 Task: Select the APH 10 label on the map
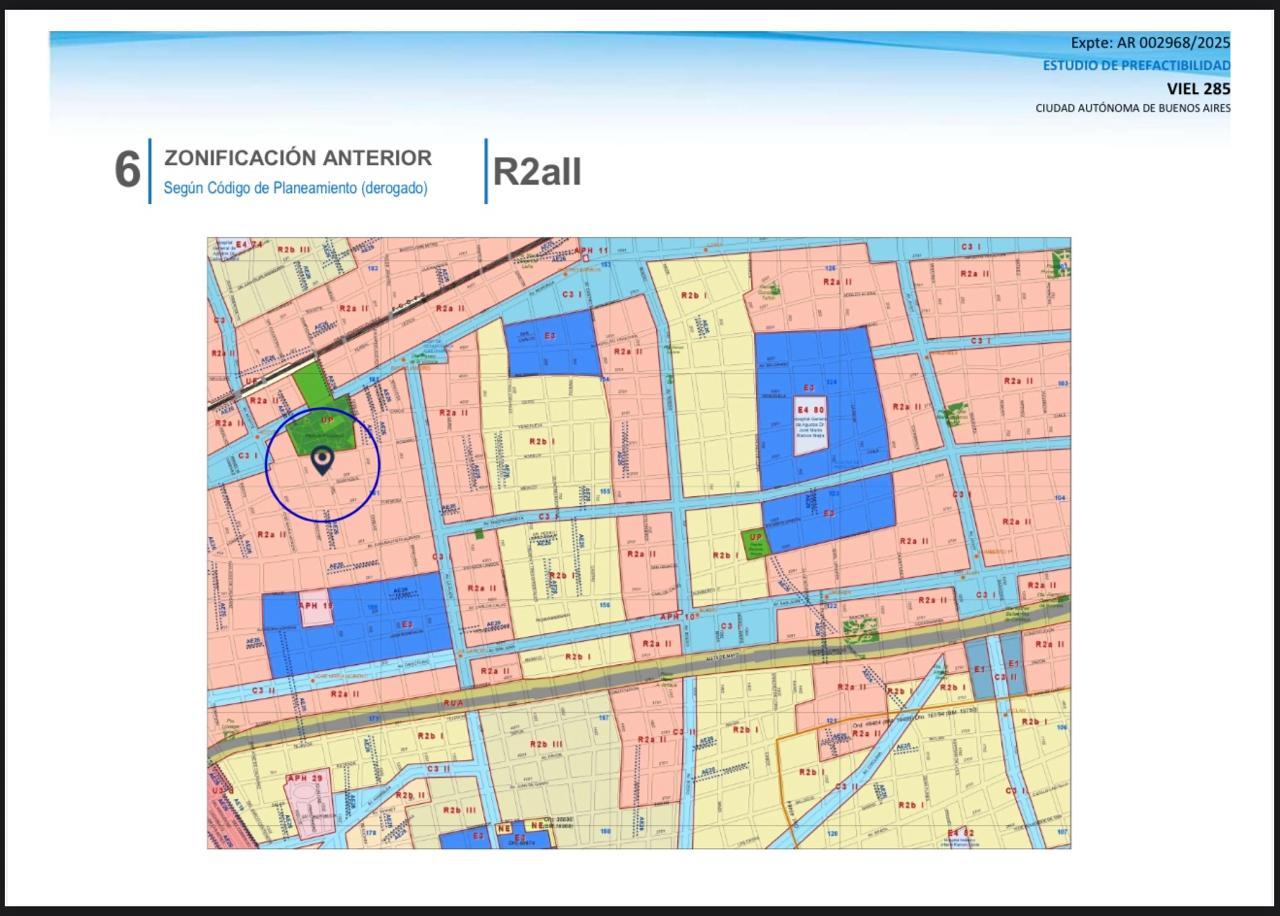click(x=678, y=617)
